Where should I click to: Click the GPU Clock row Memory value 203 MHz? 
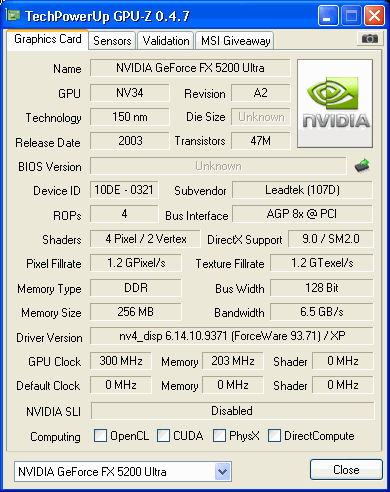[x=233, y=361]
